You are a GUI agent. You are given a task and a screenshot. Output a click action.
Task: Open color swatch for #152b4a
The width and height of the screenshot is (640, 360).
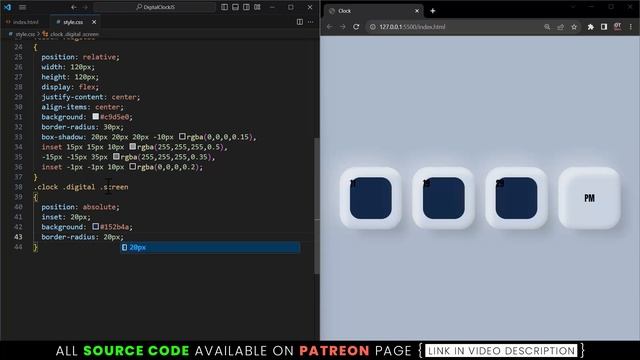click(96, 227)
